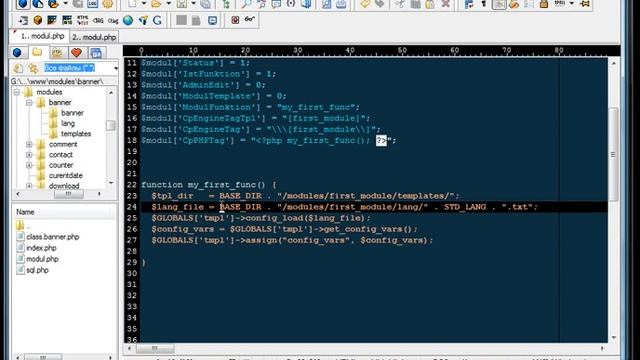Image resolution: width=640 pixels, height=360 pixels.
Task: Click the folder tree vertical scrollbar thumb
Action: click(x=111, y=125)
